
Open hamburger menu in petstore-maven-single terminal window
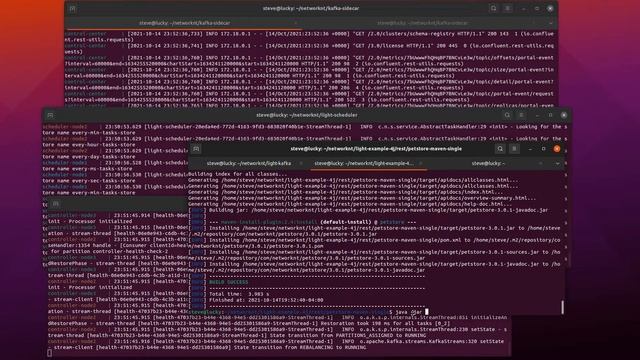[x=514, y=149]
